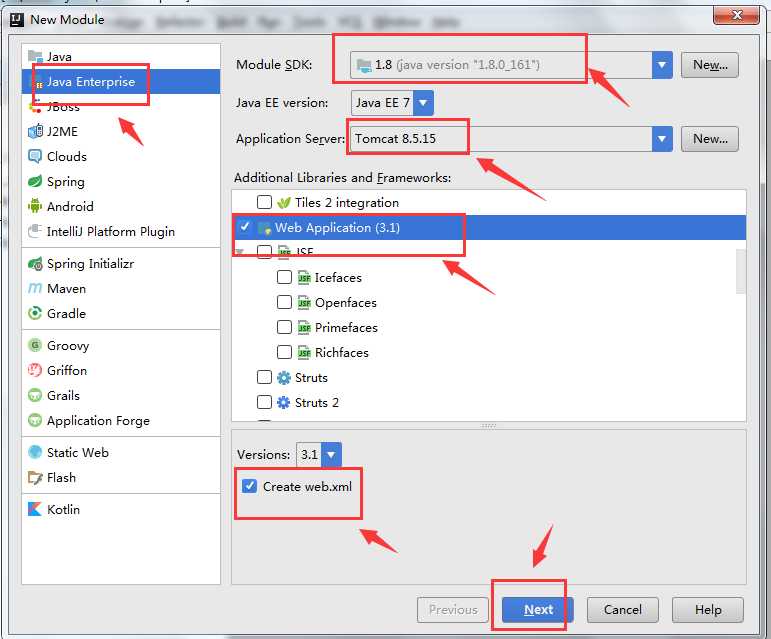Check the Richfaces checkbox
This screenshot has height=639, width=771.
pyautogui.click(x=284, y=352)
